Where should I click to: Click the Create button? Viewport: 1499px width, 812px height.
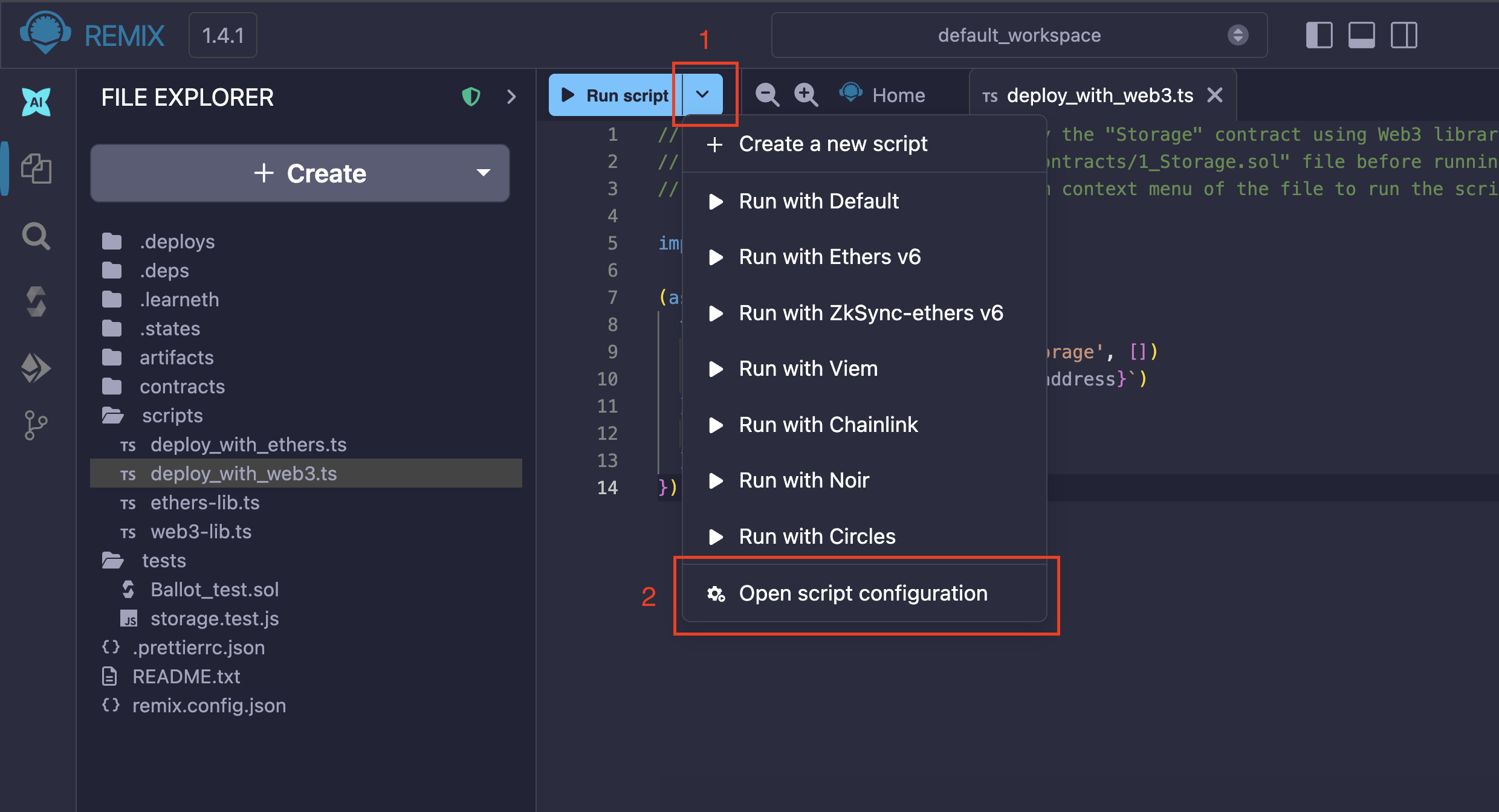(x=300, y=173)
